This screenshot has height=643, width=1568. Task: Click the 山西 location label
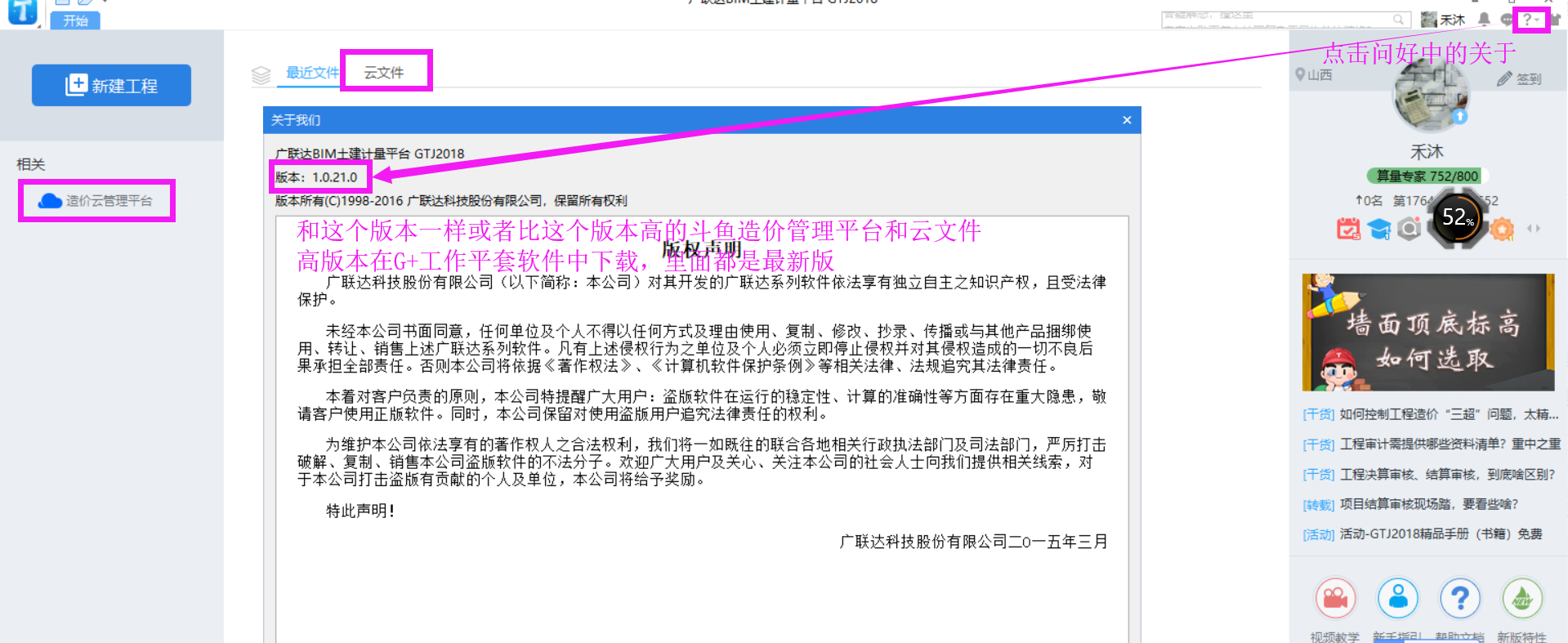[x=1314, y=75]
